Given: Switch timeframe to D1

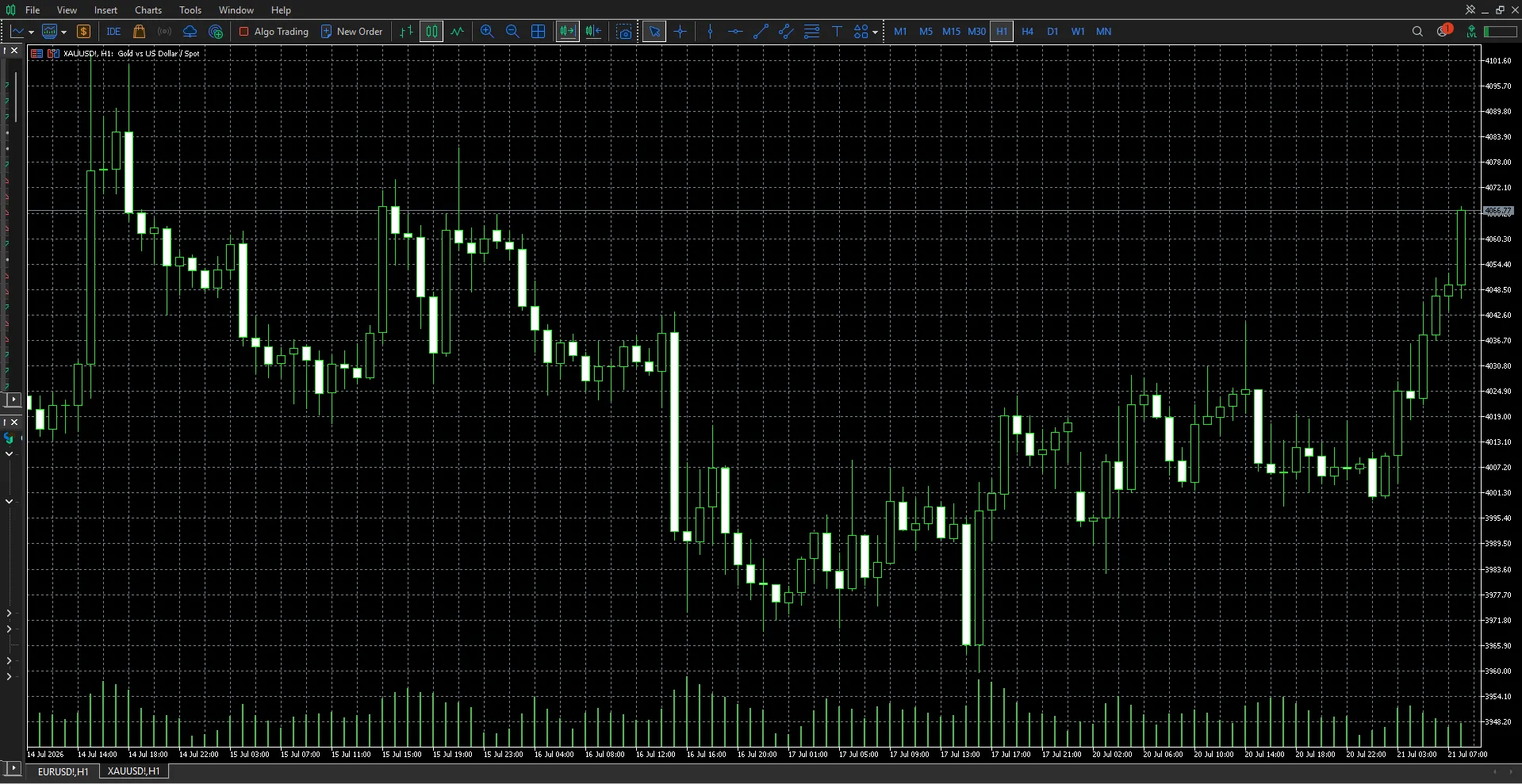Looking at the screenshot, I should click(x=1052, y=32).
